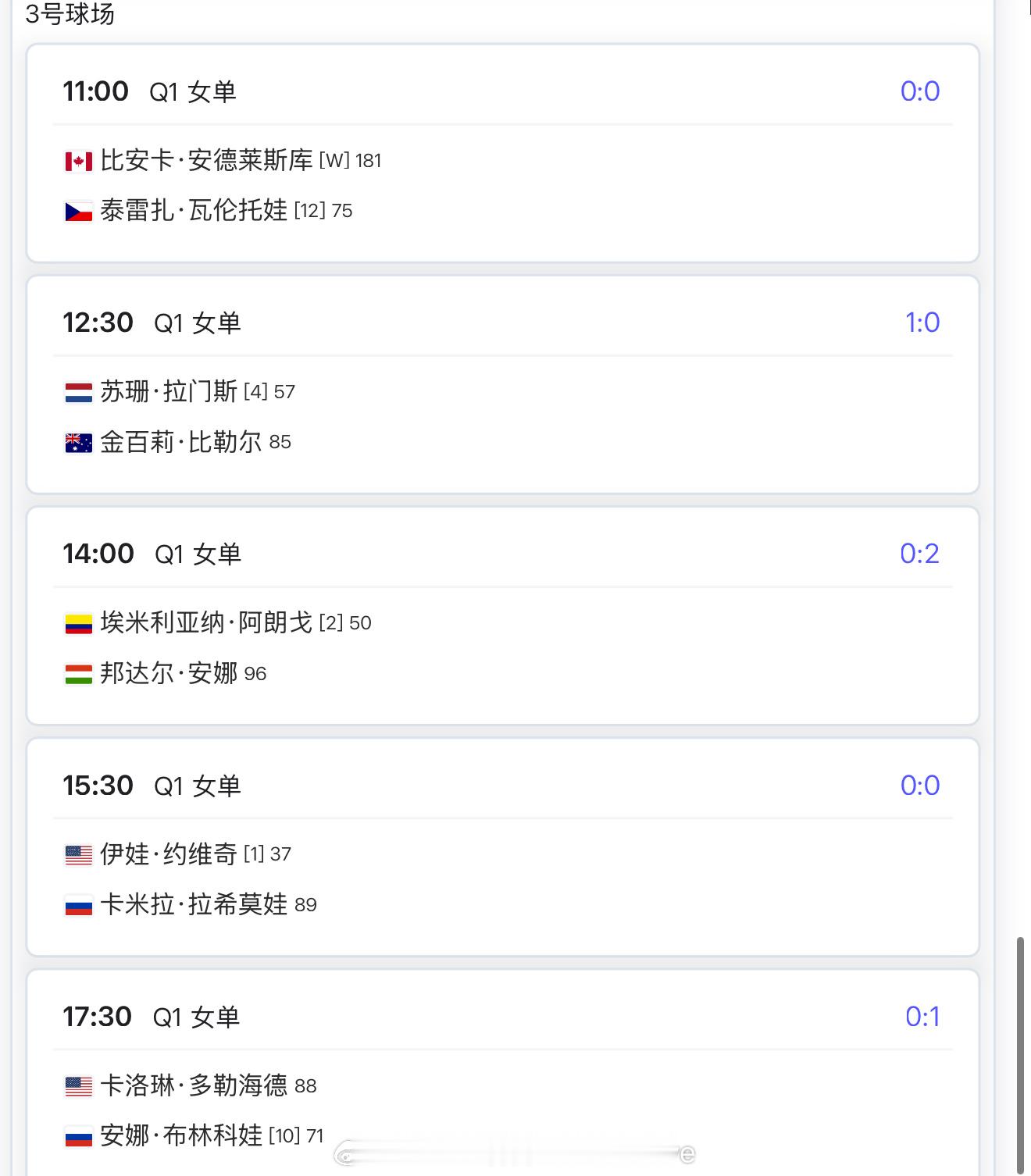Open the 17:30 match score 0:1
The width and height of the screenshot is (1031, 1176).
point(922,1017)
